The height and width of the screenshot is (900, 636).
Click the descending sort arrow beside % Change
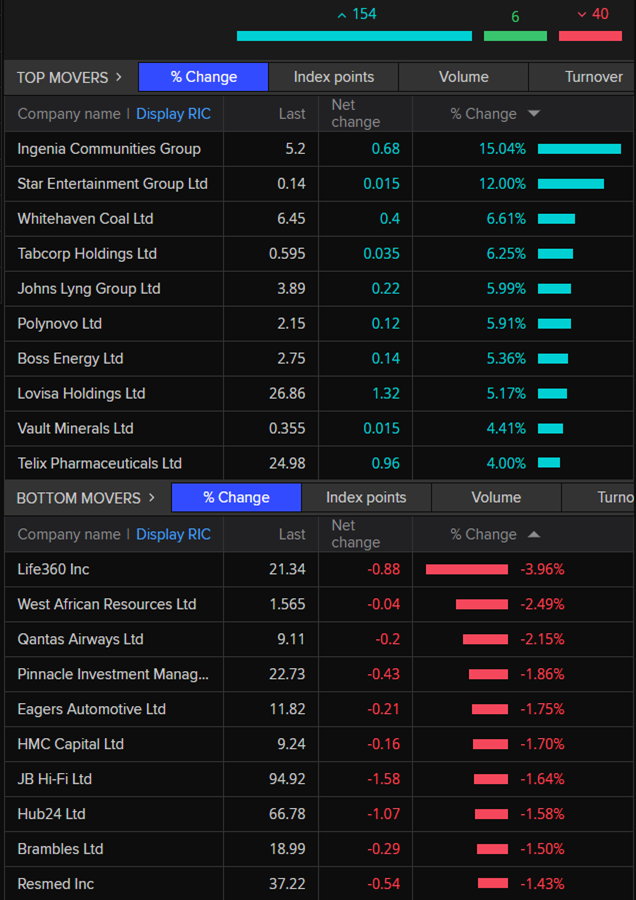(534, 114)
